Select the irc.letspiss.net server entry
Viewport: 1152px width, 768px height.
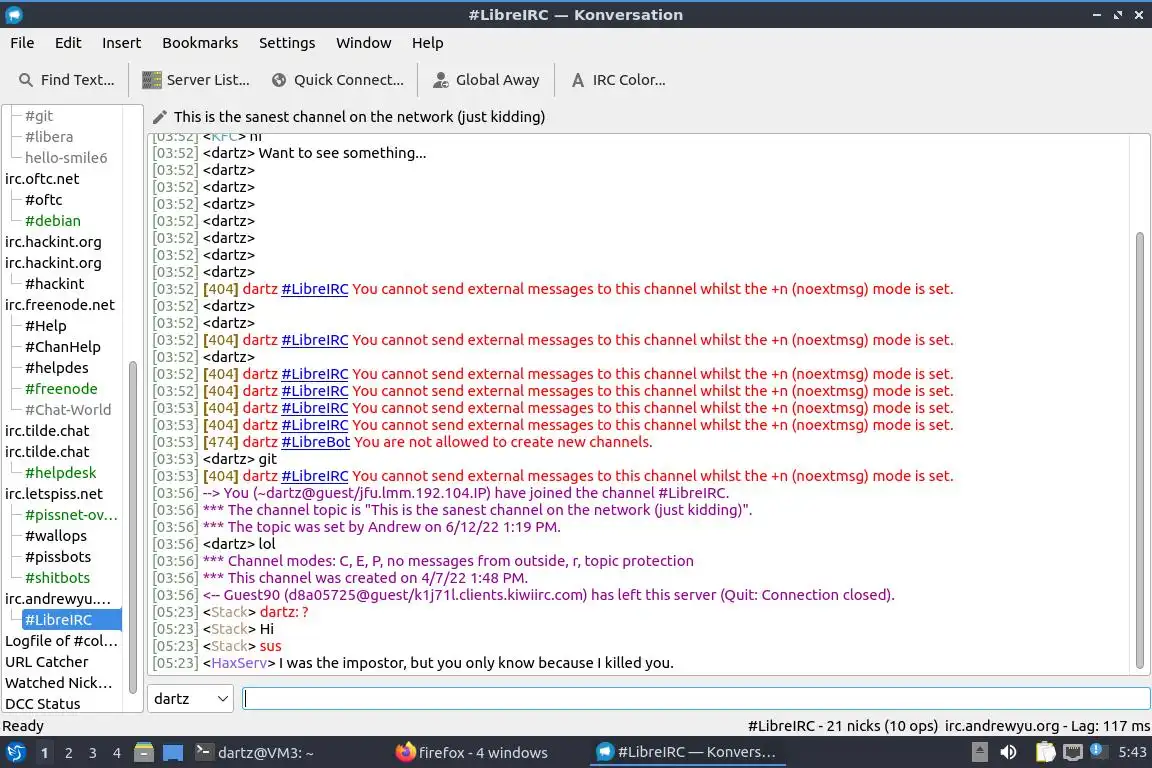click(x=54, y=494)
